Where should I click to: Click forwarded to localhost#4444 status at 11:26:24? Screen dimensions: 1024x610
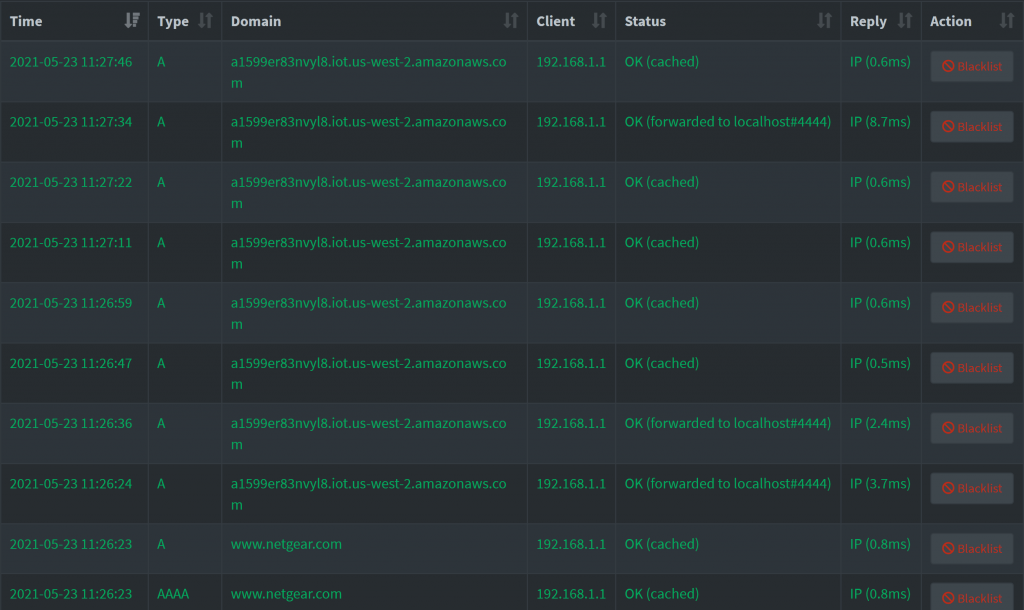pos(728,484)
